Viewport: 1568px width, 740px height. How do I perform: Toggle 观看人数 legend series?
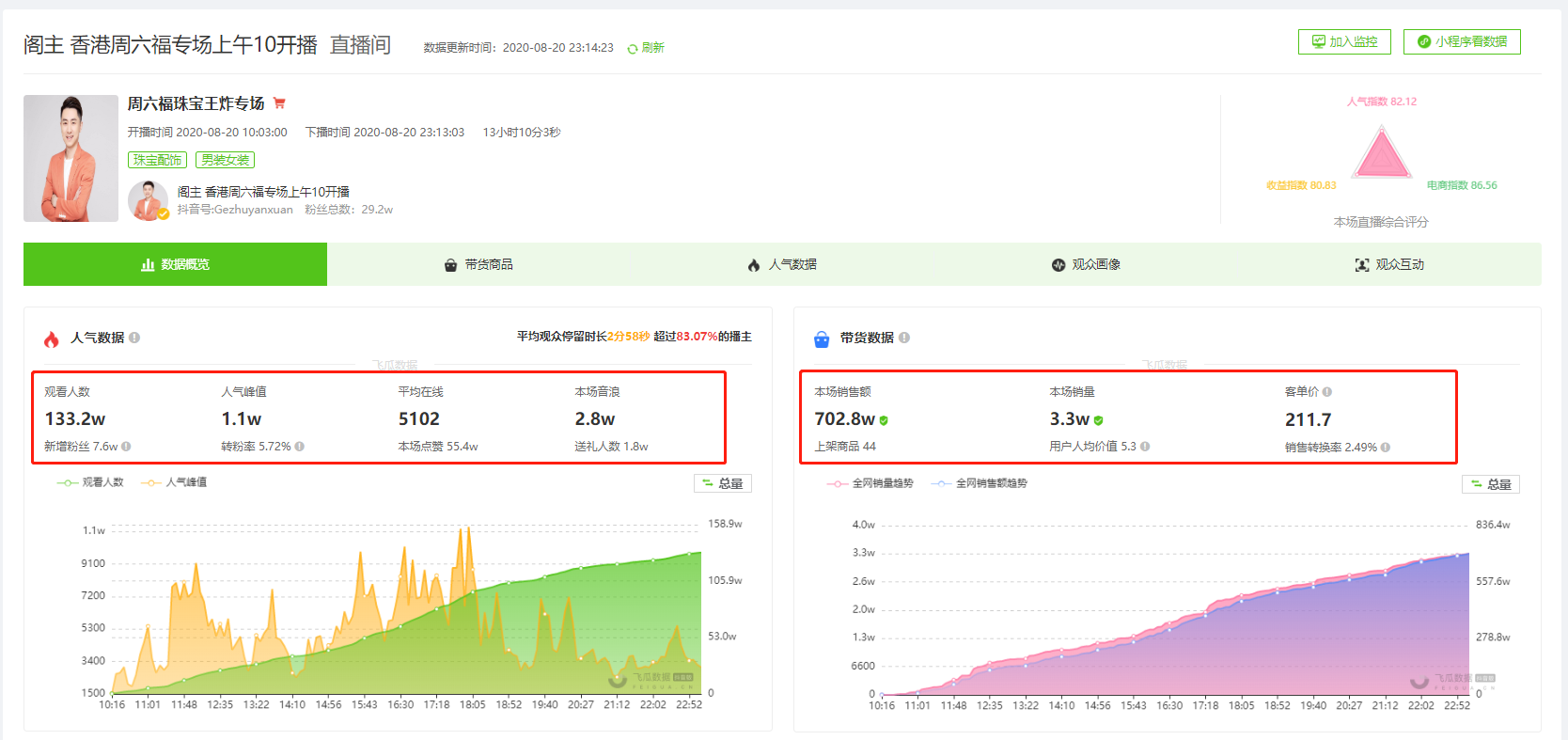point(90,482)
